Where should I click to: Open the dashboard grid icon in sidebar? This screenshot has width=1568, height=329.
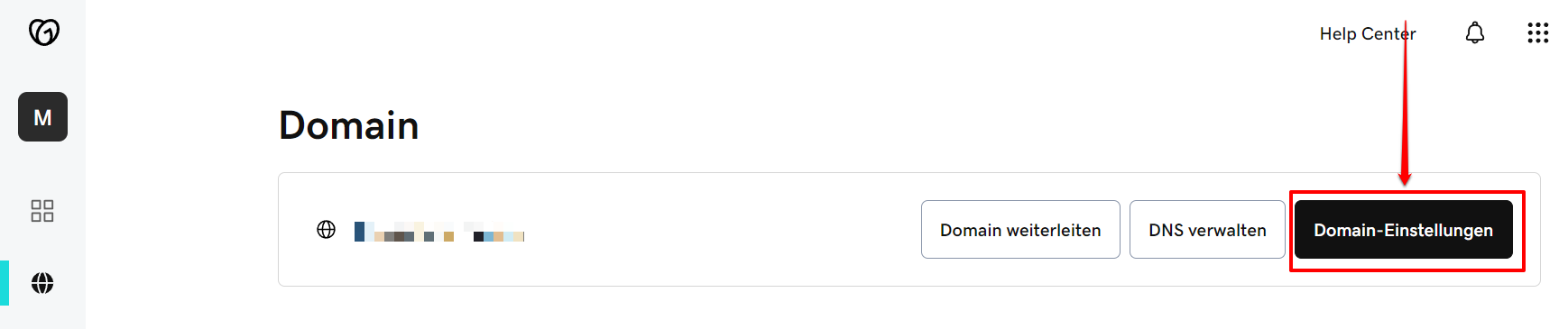point(42,211)
